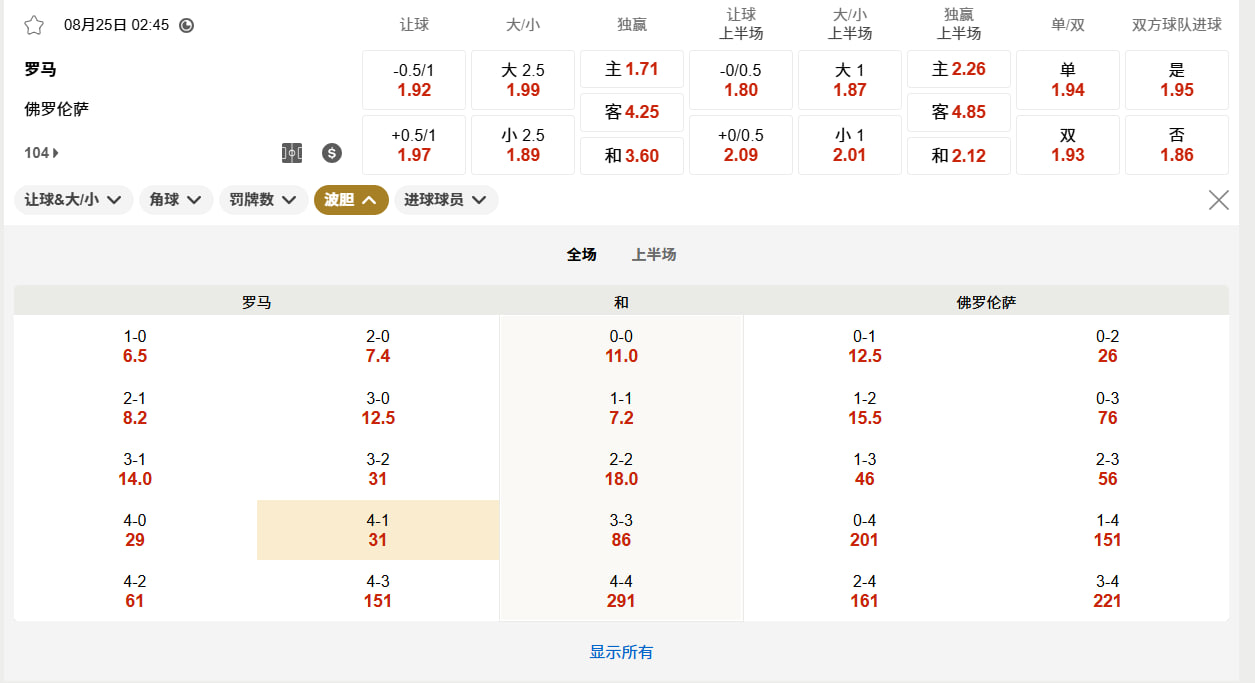This screenshot has height=683, width=1255.
Task: Pick correct score 1-0 at 6.5
Action: (x=135, y=346)
